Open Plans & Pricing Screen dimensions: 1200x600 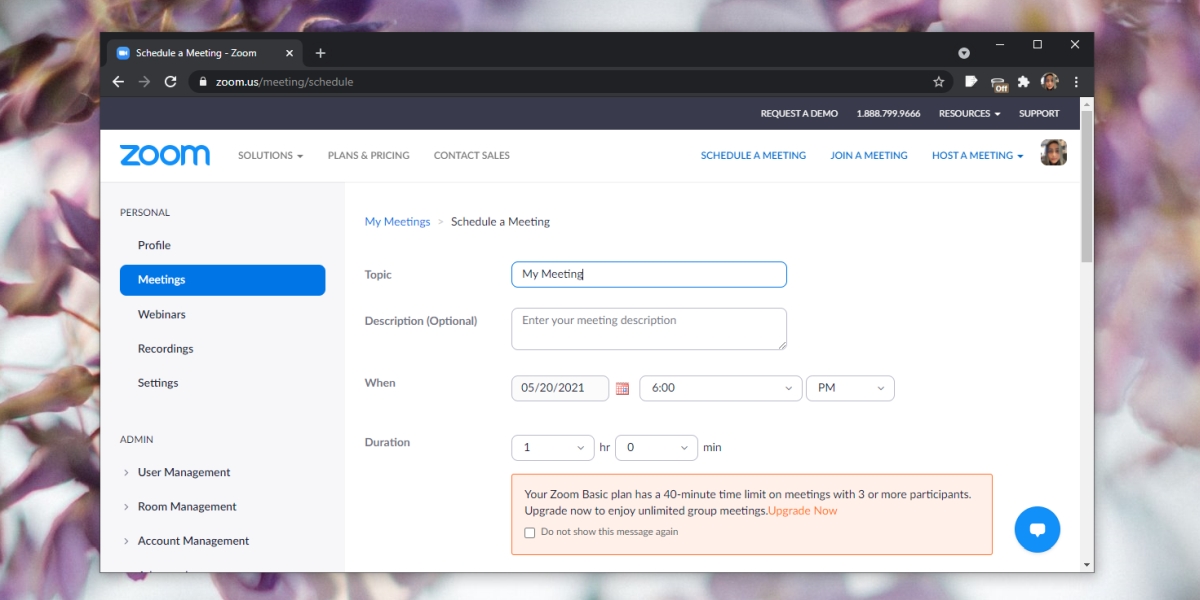pos(368,155)
